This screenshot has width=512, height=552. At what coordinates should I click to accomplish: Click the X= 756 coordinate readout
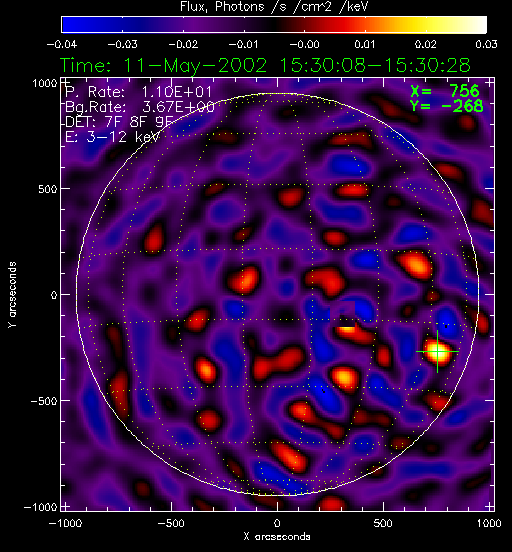(445, 91)
